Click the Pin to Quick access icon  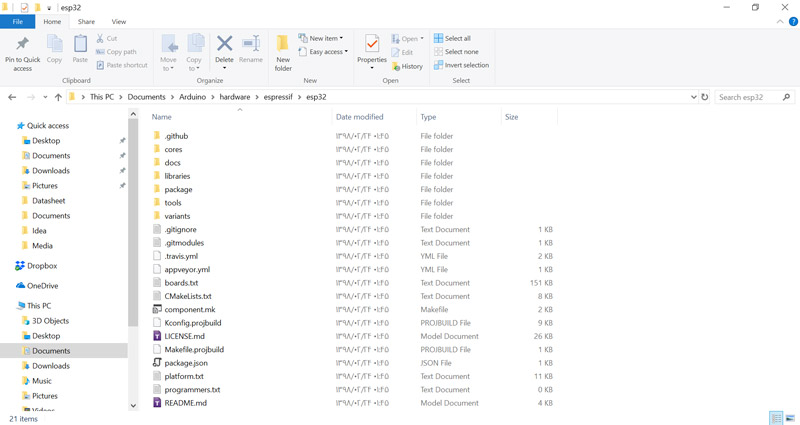pyautogui.click(x=22, y=44)
